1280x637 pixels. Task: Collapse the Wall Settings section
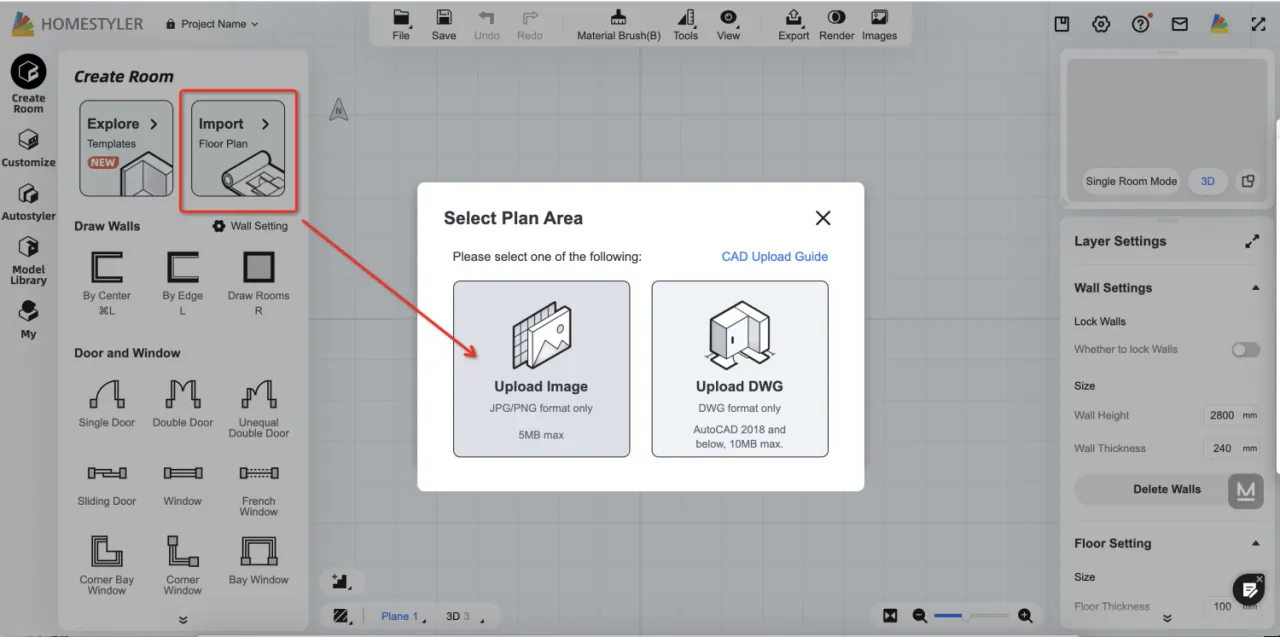[1255, 288]
